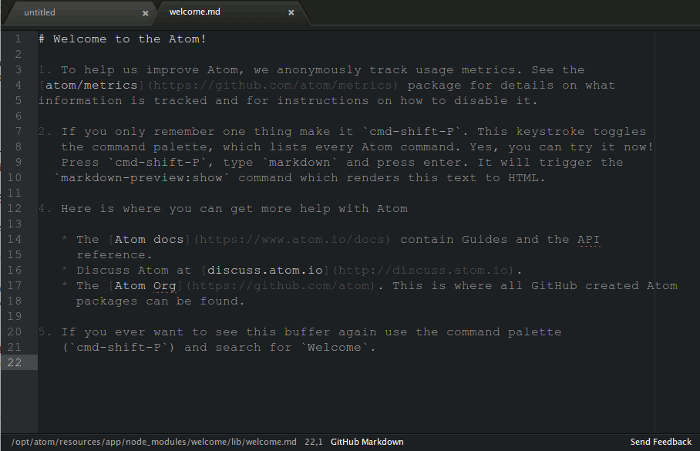Click line number 20 in the gutter

pos(14,331)
